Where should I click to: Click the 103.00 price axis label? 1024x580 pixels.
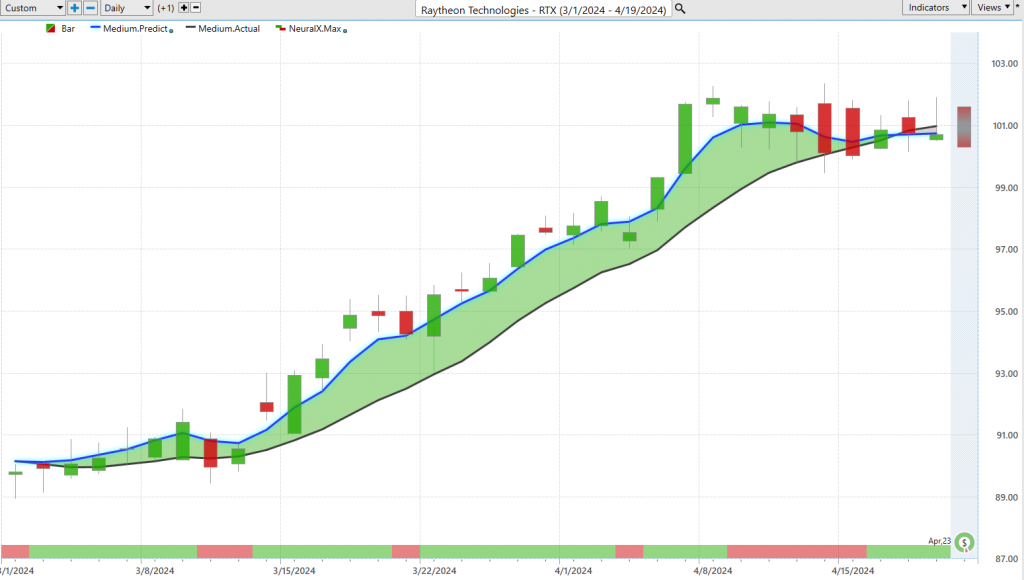pos(1004,63)
